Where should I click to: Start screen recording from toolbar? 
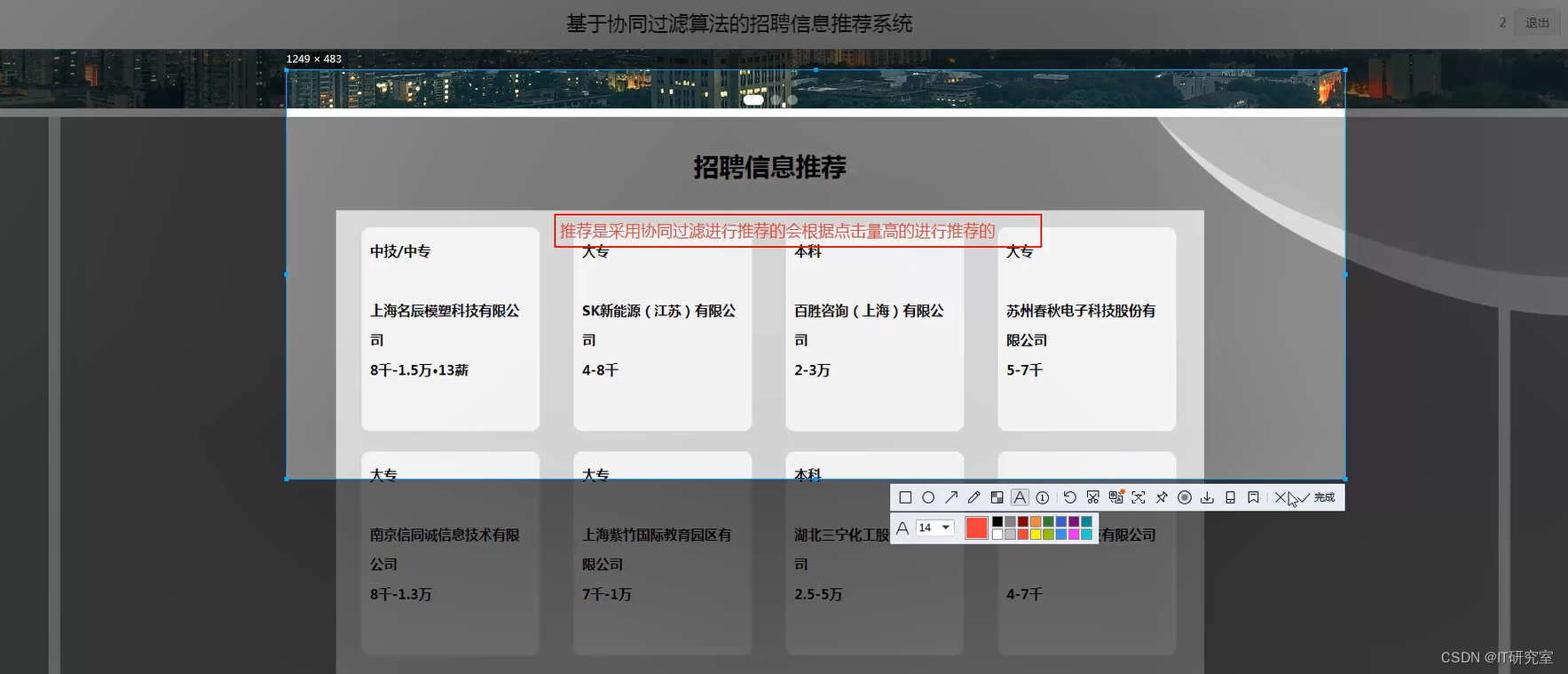click(1184, 497)
